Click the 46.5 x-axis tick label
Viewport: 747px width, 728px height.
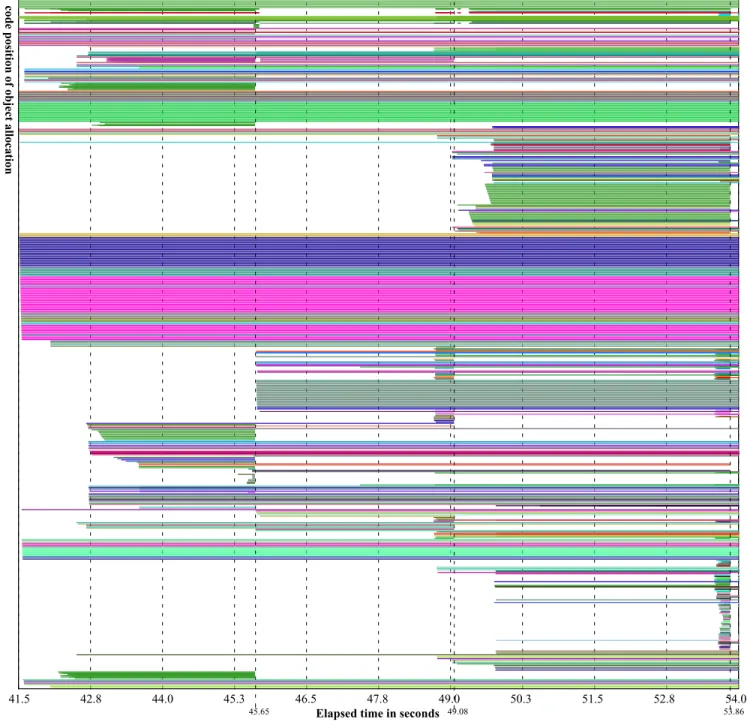[x=306, y=699]
